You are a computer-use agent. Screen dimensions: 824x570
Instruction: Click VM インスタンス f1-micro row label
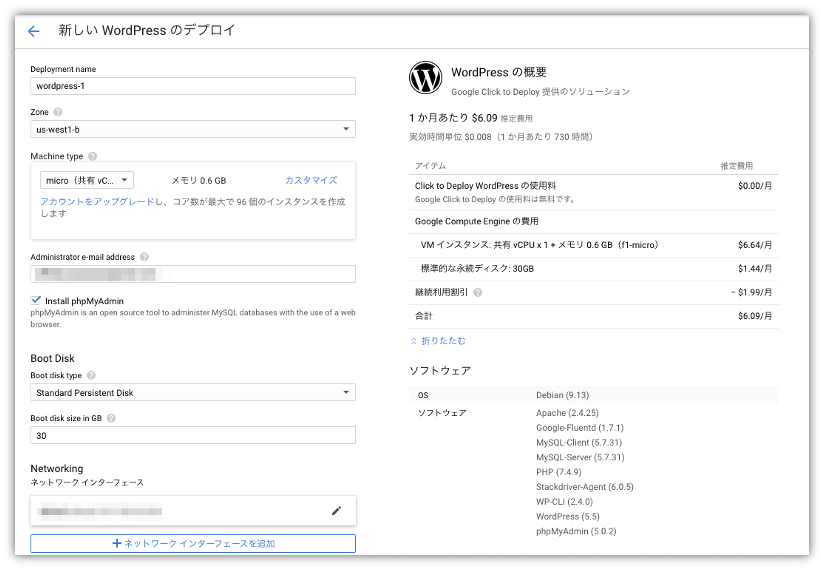540,245
